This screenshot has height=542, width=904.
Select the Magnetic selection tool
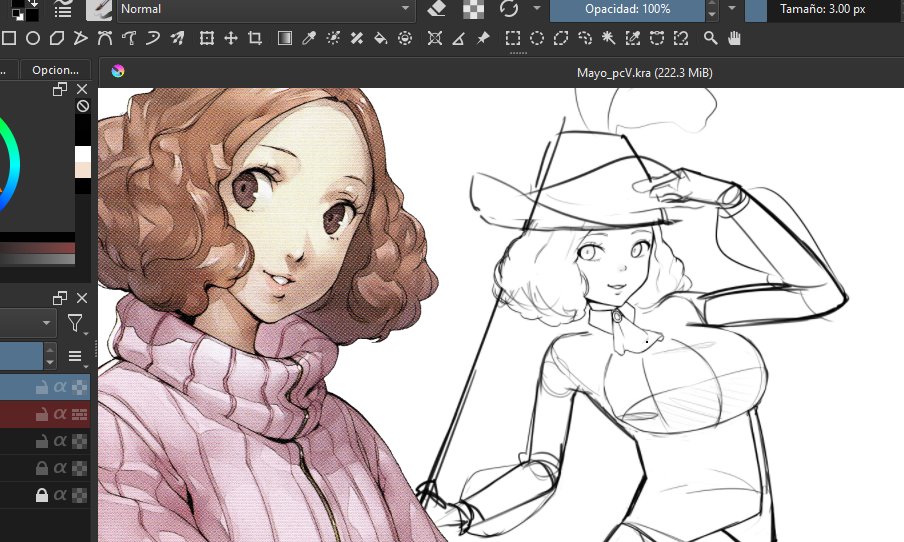coord(681,39)
